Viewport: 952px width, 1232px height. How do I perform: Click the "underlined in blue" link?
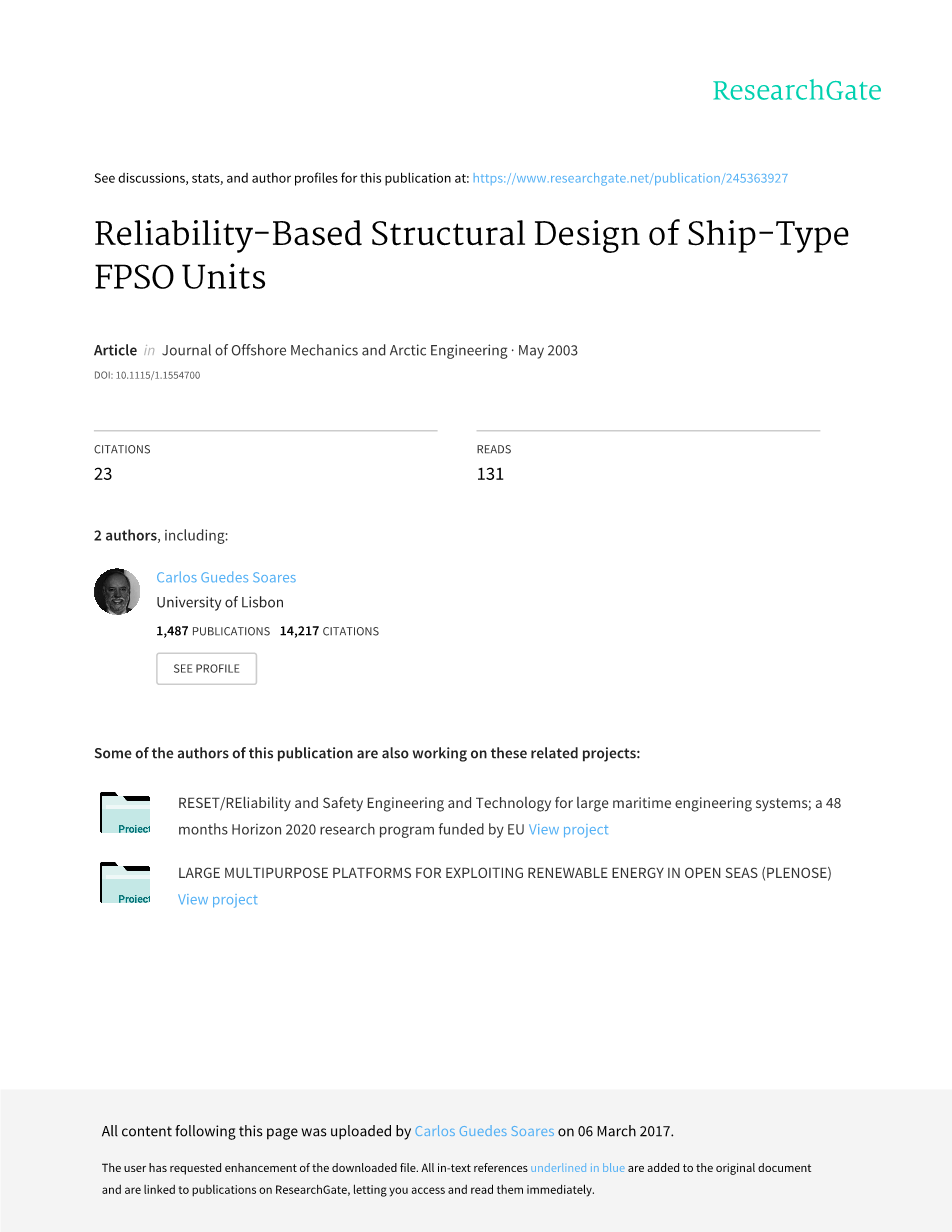[577, 1168]
